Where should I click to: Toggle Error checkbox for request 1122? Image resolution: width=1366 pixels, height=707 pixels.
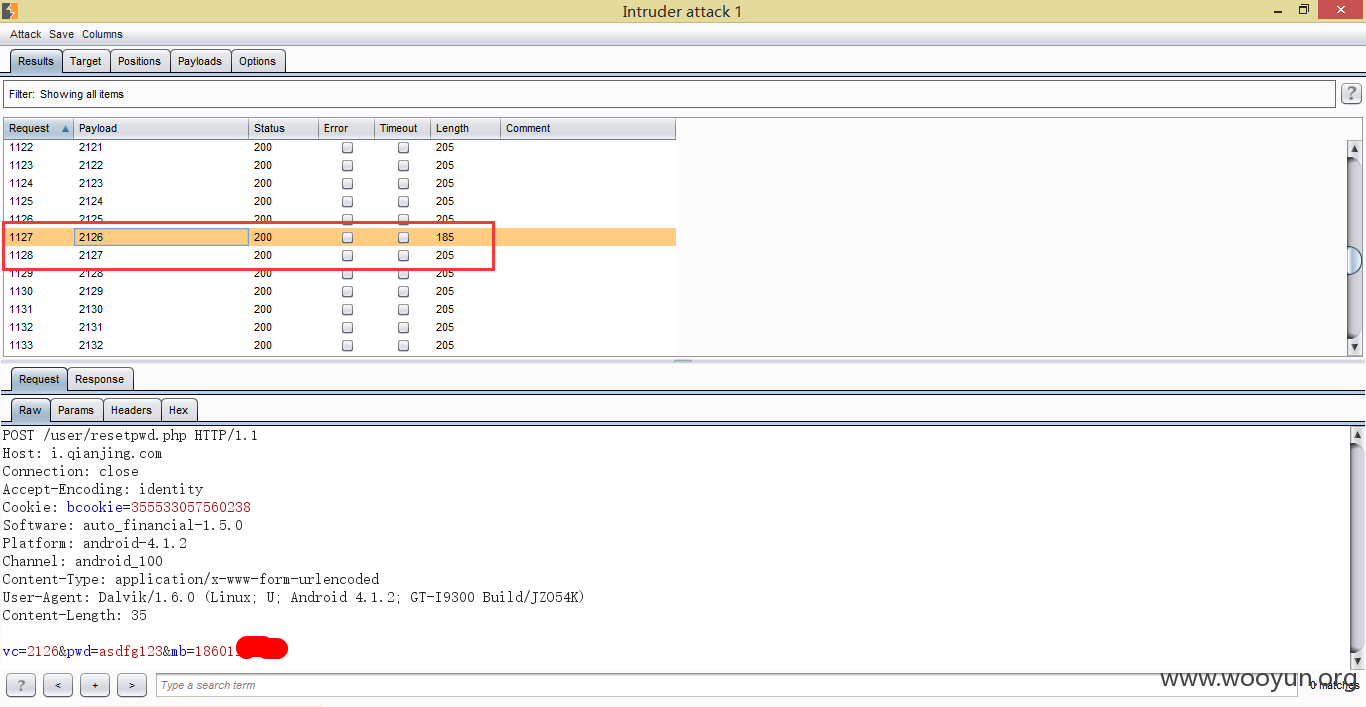click(348, 147)
